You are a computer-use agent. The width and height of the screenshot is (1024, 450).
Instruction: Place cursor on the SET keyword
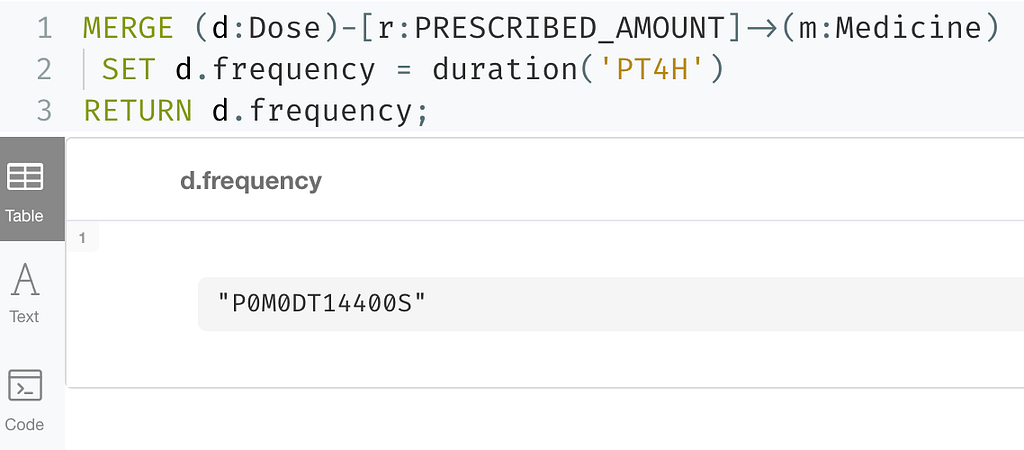[129, 69]
